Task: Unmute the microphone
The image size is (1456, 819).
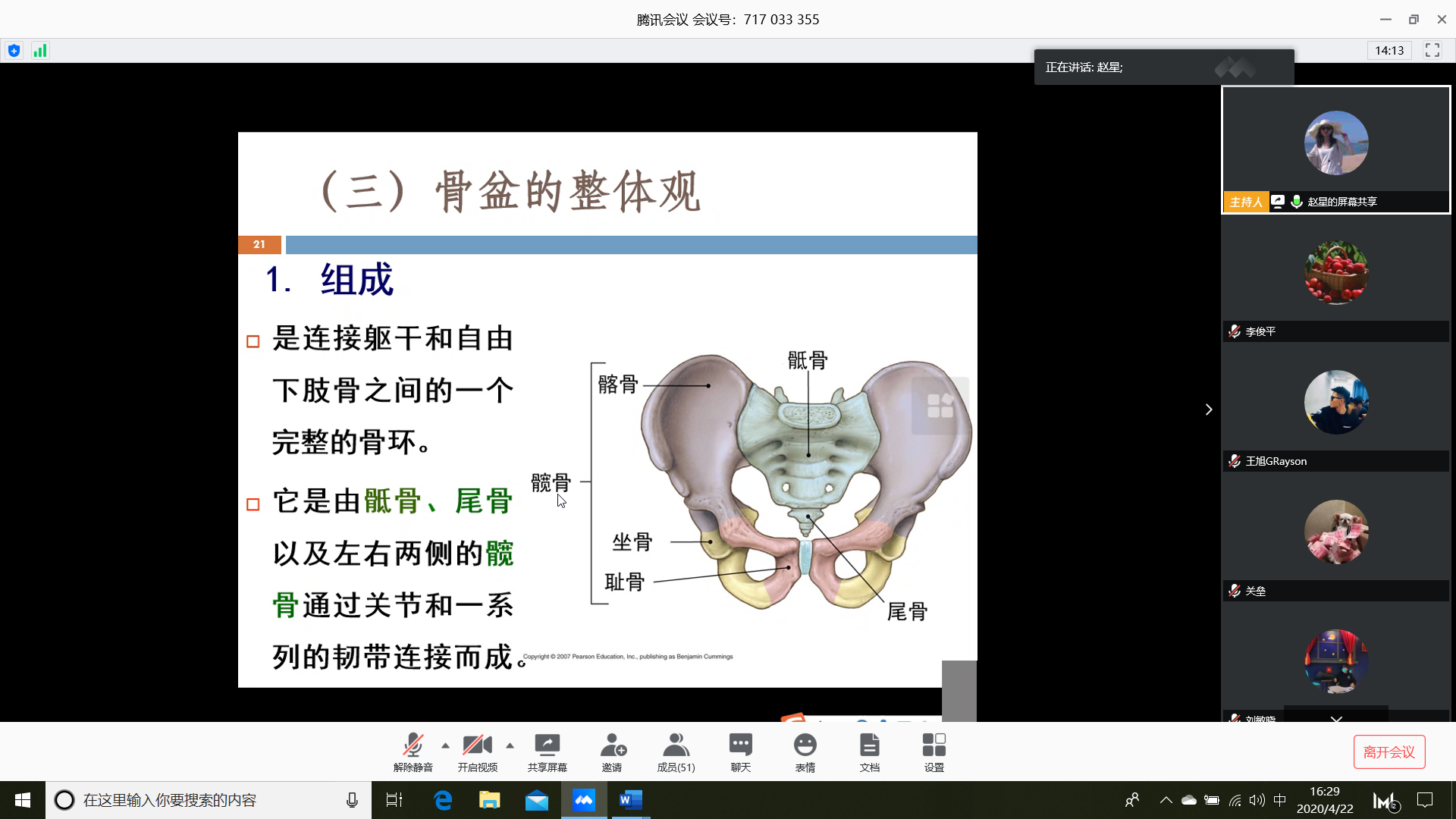Action: coord(413,751)
